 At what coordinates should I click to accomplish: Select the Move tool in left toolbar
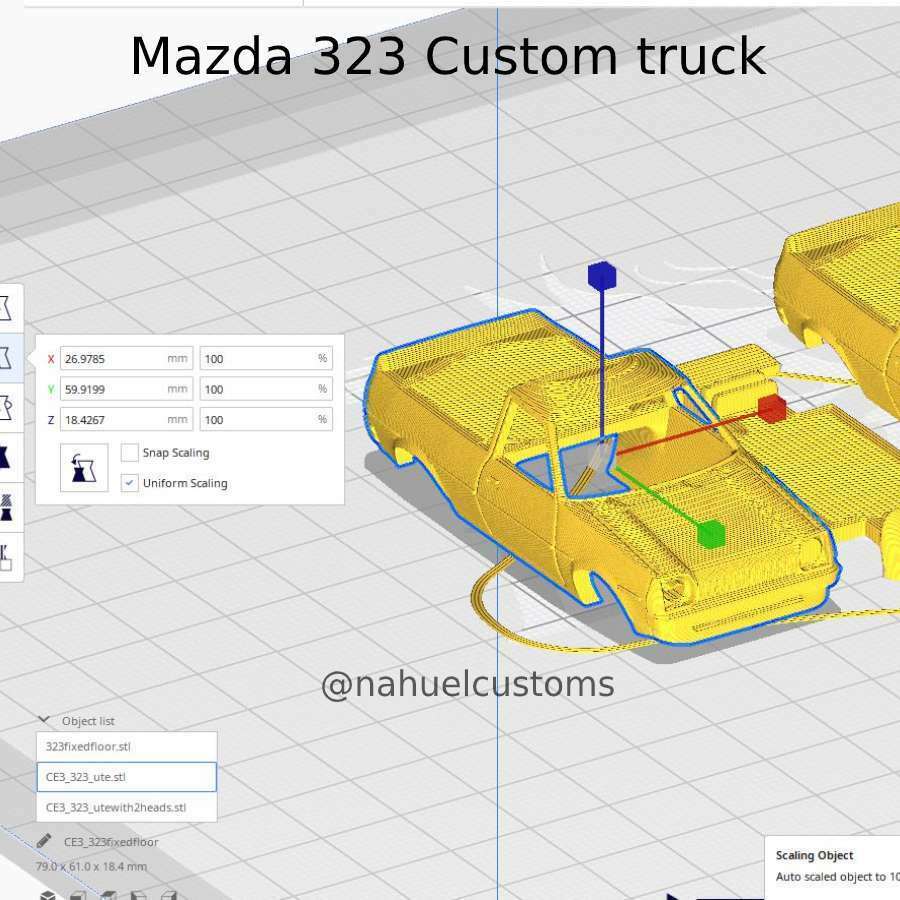pos(5,308)
